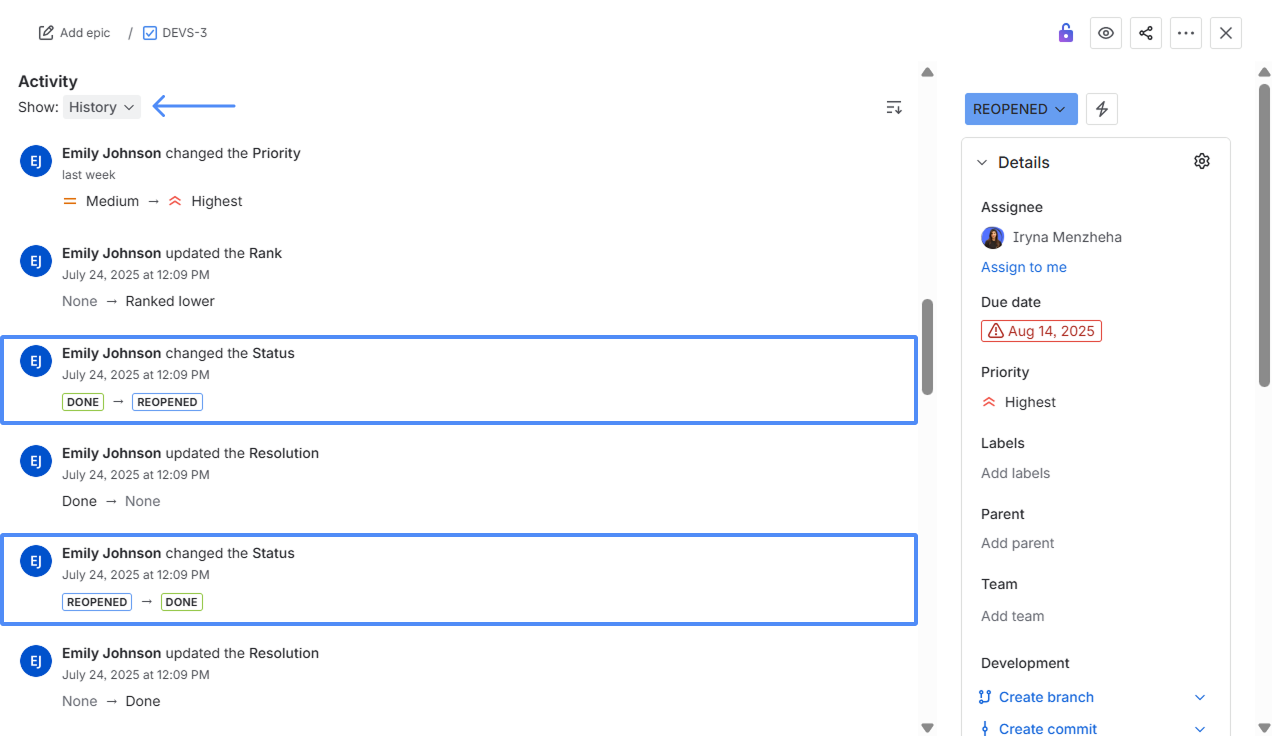
Task: Click the Assign to me link
Action: 1023,267
